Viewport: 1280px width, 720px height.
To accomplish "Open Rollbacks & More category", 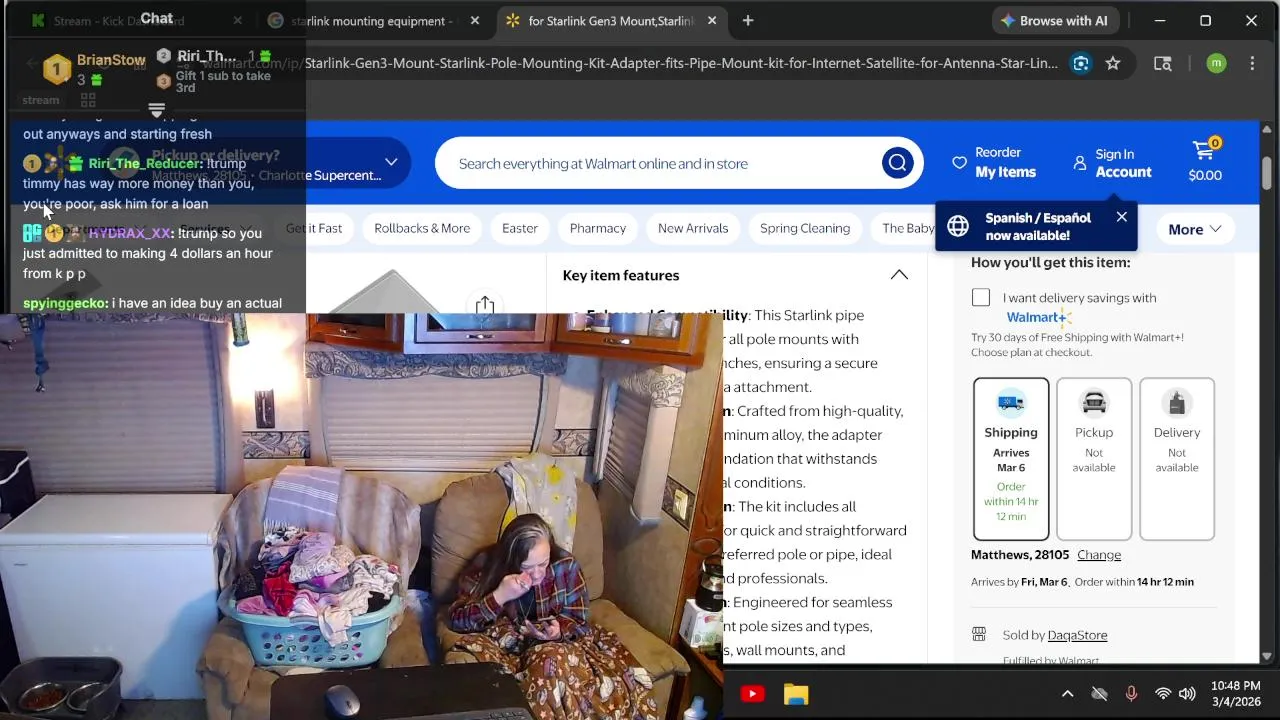I will [x=422, y=228].
